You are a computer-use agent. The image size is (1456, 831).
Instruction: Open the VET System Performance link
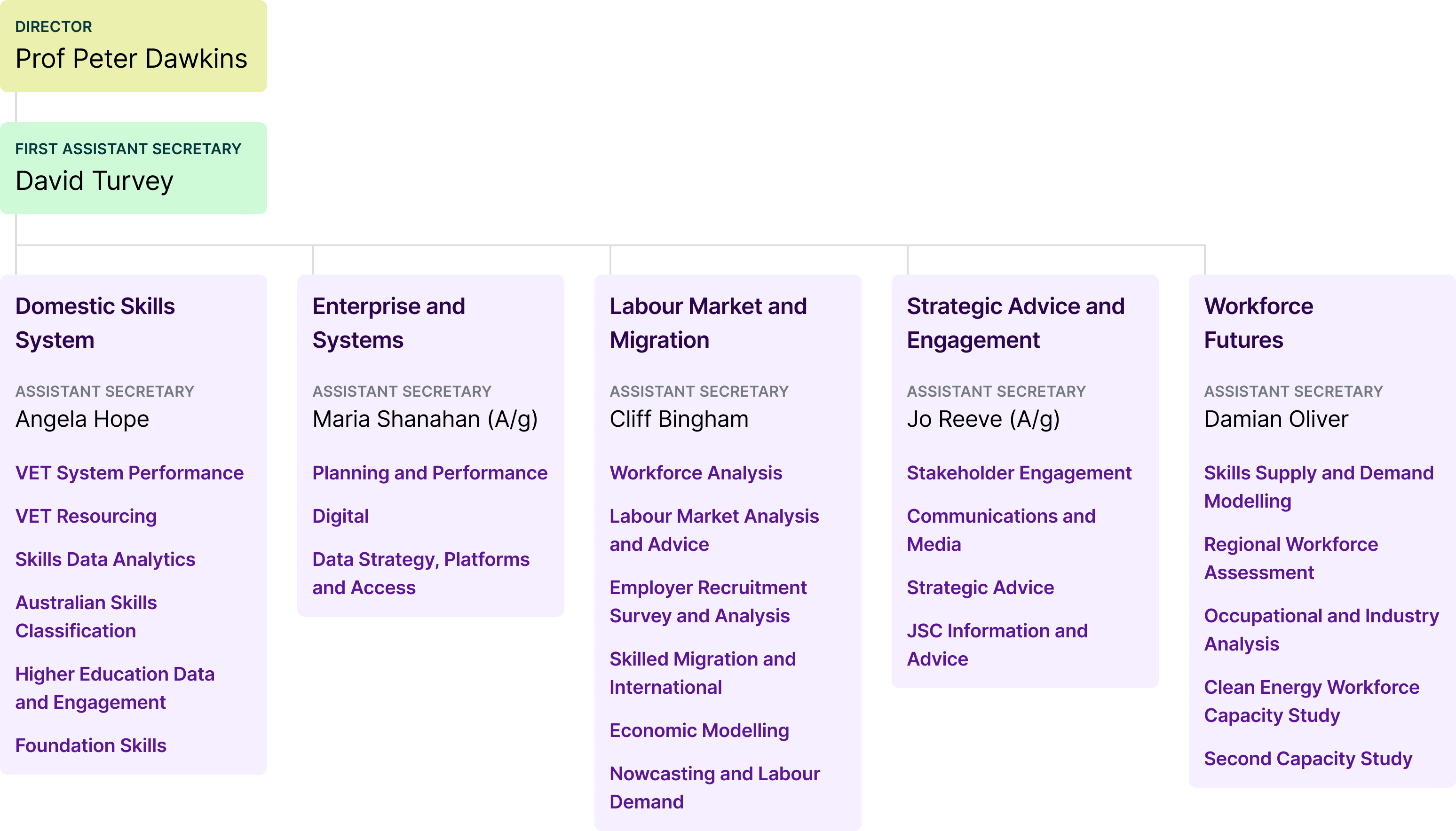coord(130,472)
